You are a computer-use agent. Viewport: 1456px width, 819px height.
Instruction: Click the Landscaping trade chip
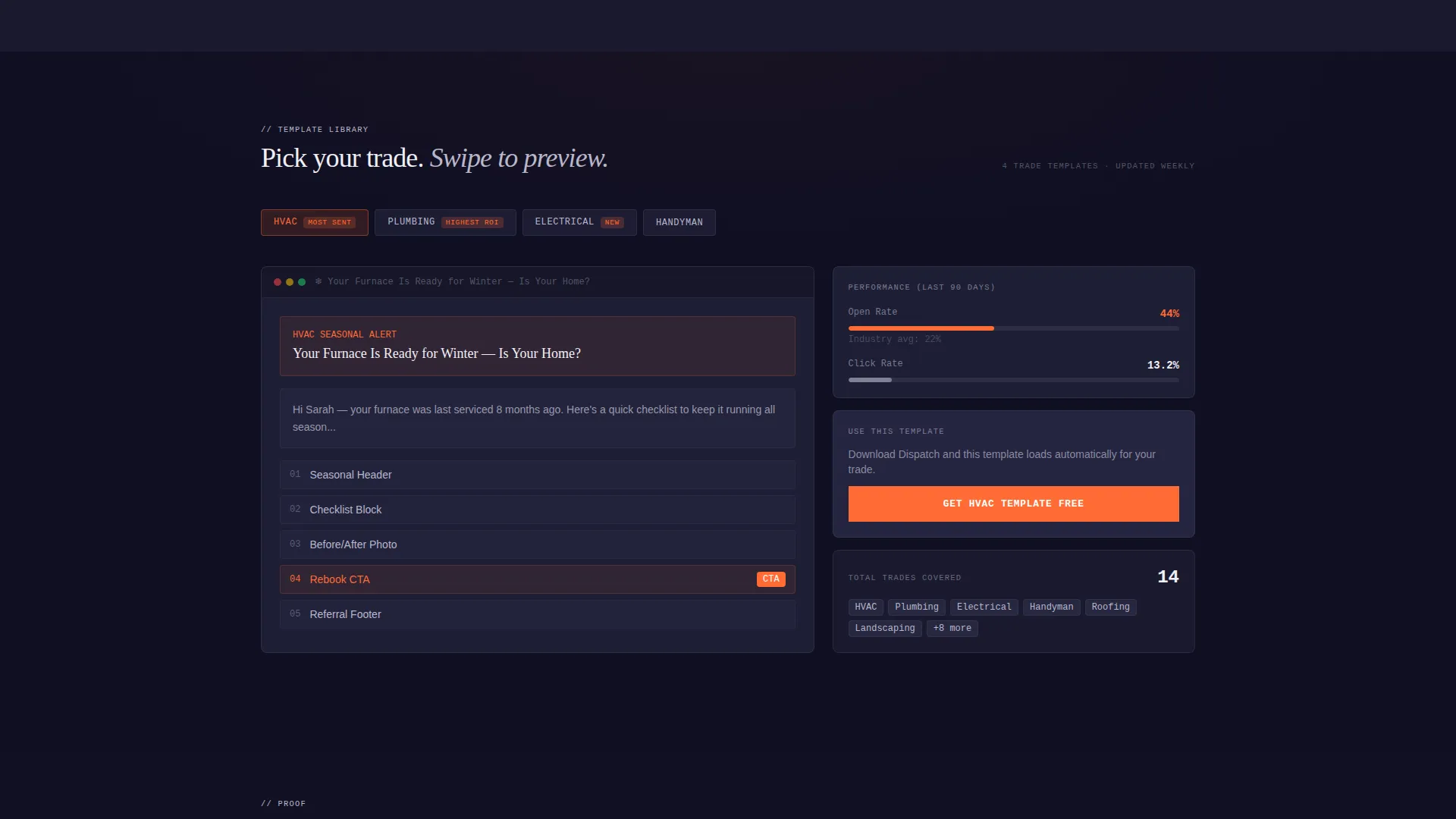(885, 628)
